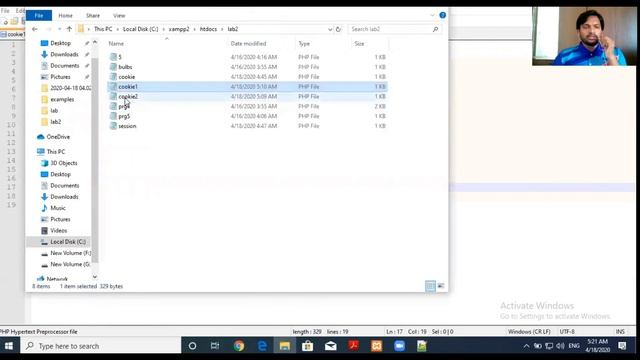The height and width of the screenshot is (360, 640).
Task: Switch to the View ribbon tab
Action: 119,16
